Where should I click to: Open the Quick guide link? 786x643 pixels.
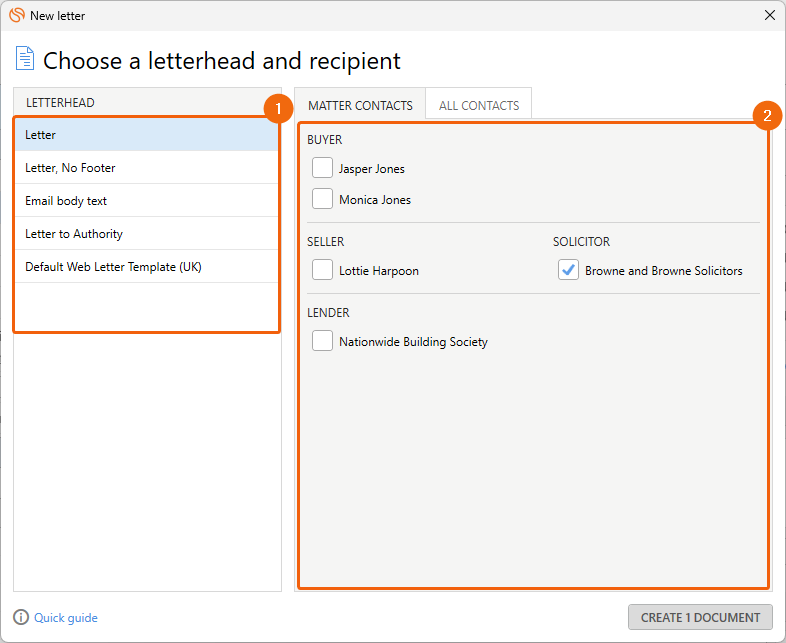tap(66, 617)
